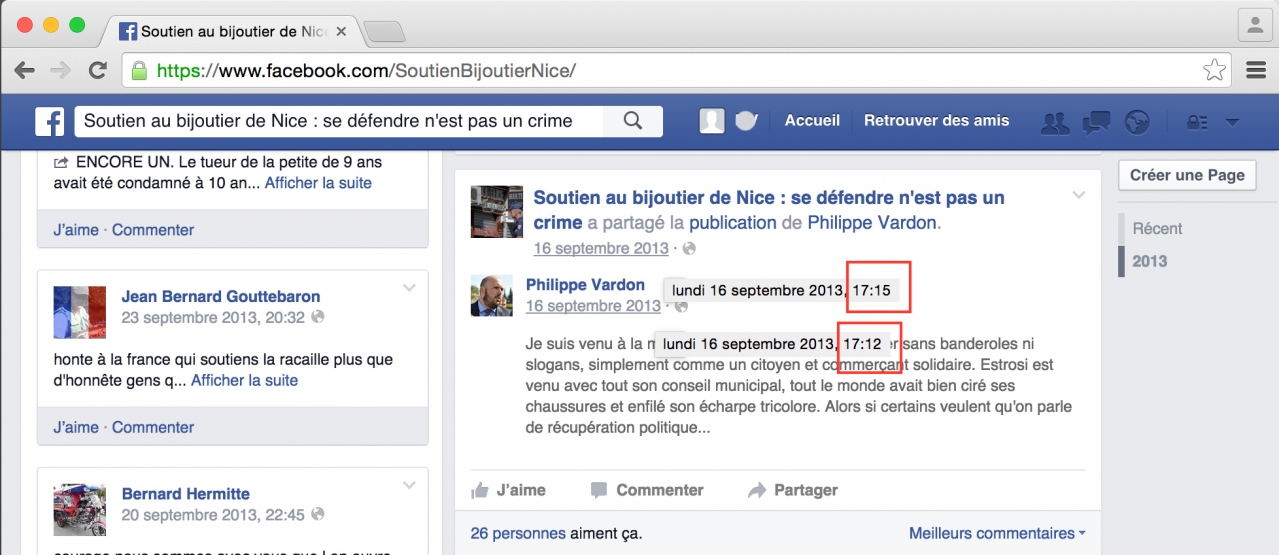Click the address bar URL
Viewport: 1279px width, 555px height.
(367, 71)
